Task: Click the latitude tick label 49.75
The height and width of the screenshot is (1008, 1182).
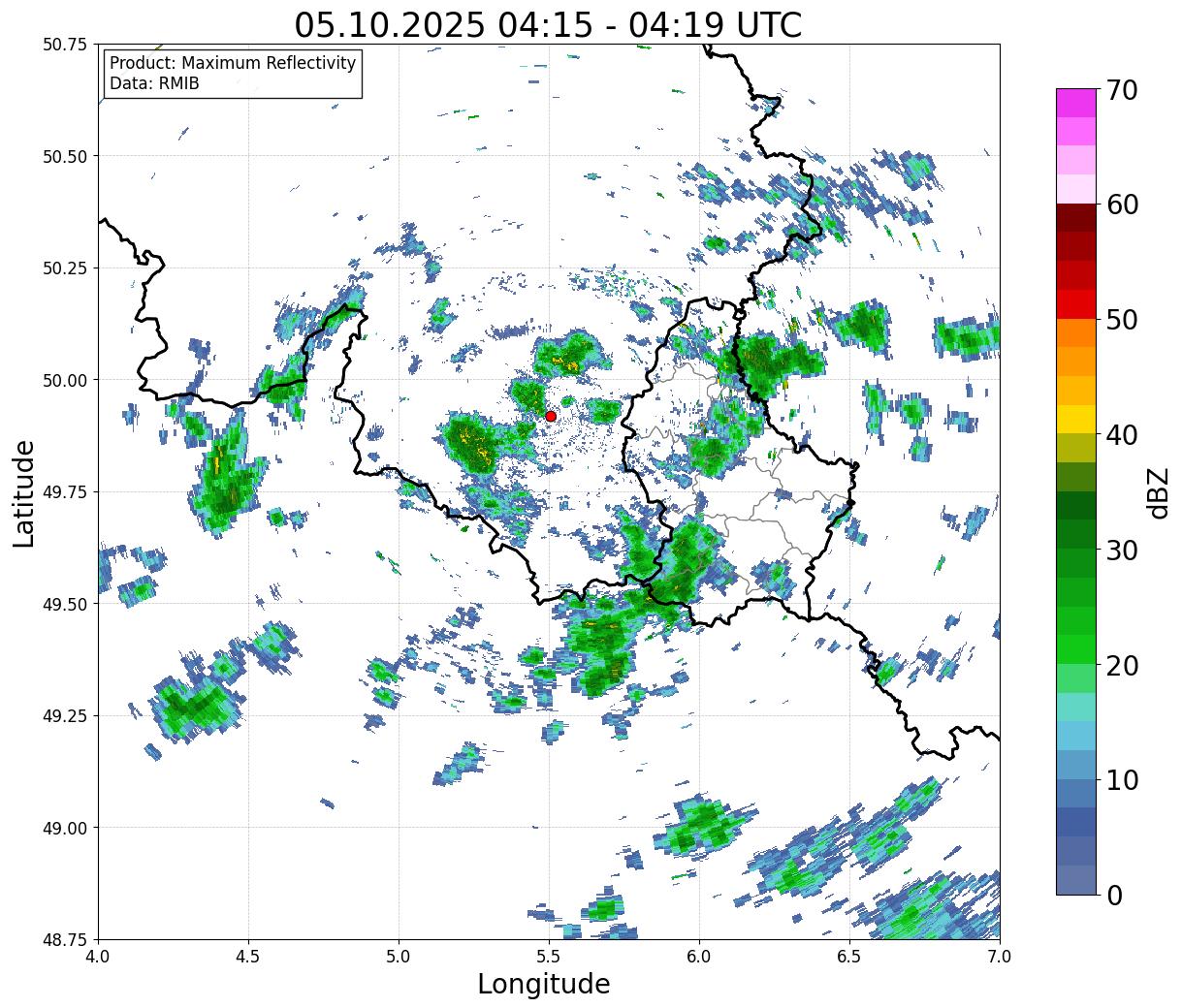Action: tap(65, 492)
